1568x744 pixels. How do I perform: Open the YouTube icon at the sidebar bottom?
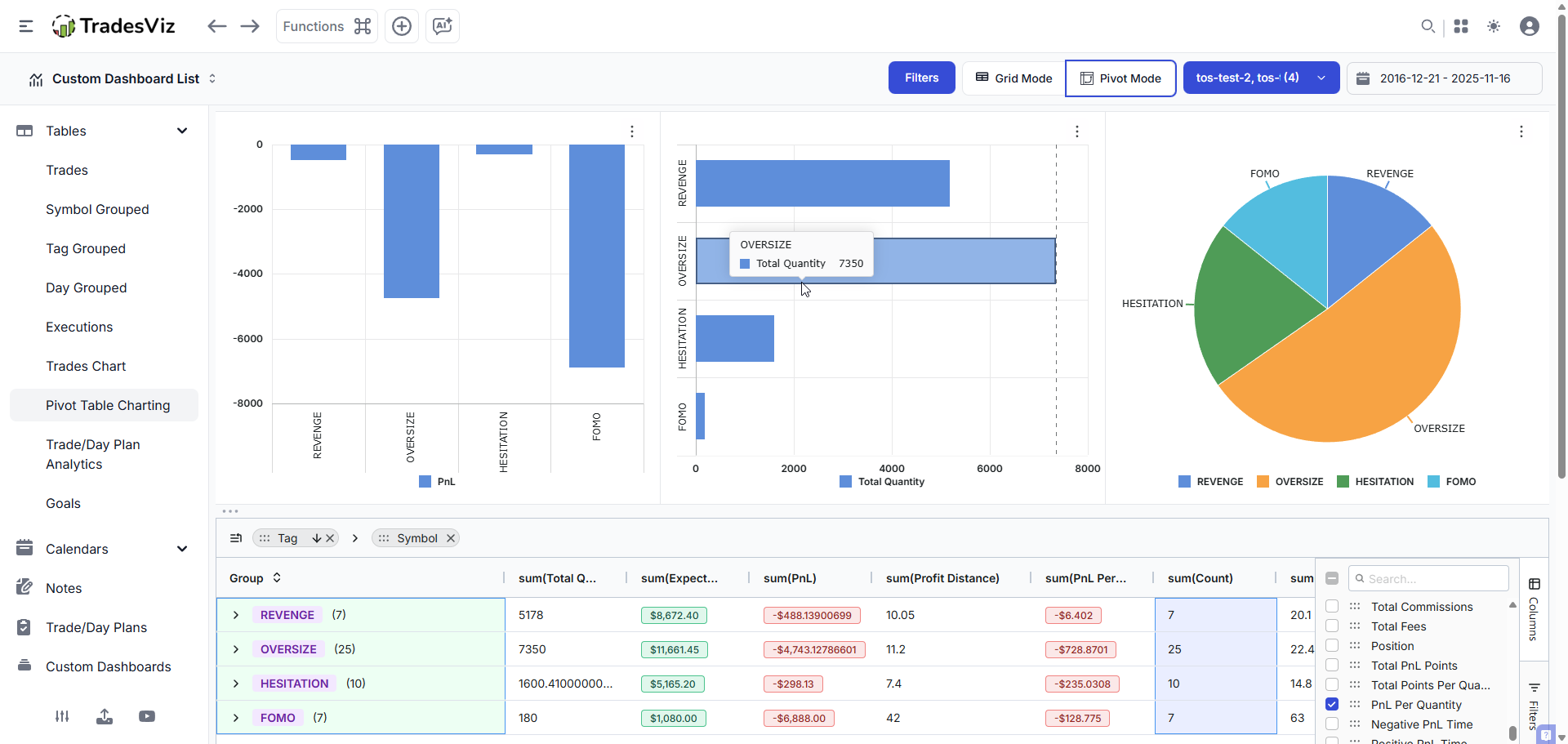[147, 716]
